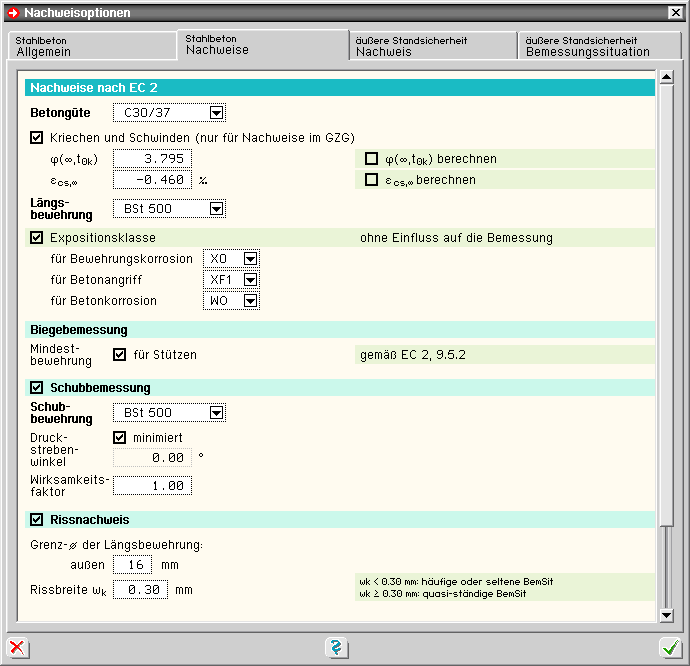The width and height of the screenshot is (690, 666).
Task: Click scrollbar up arrow
Action: (x=666, y=78)
